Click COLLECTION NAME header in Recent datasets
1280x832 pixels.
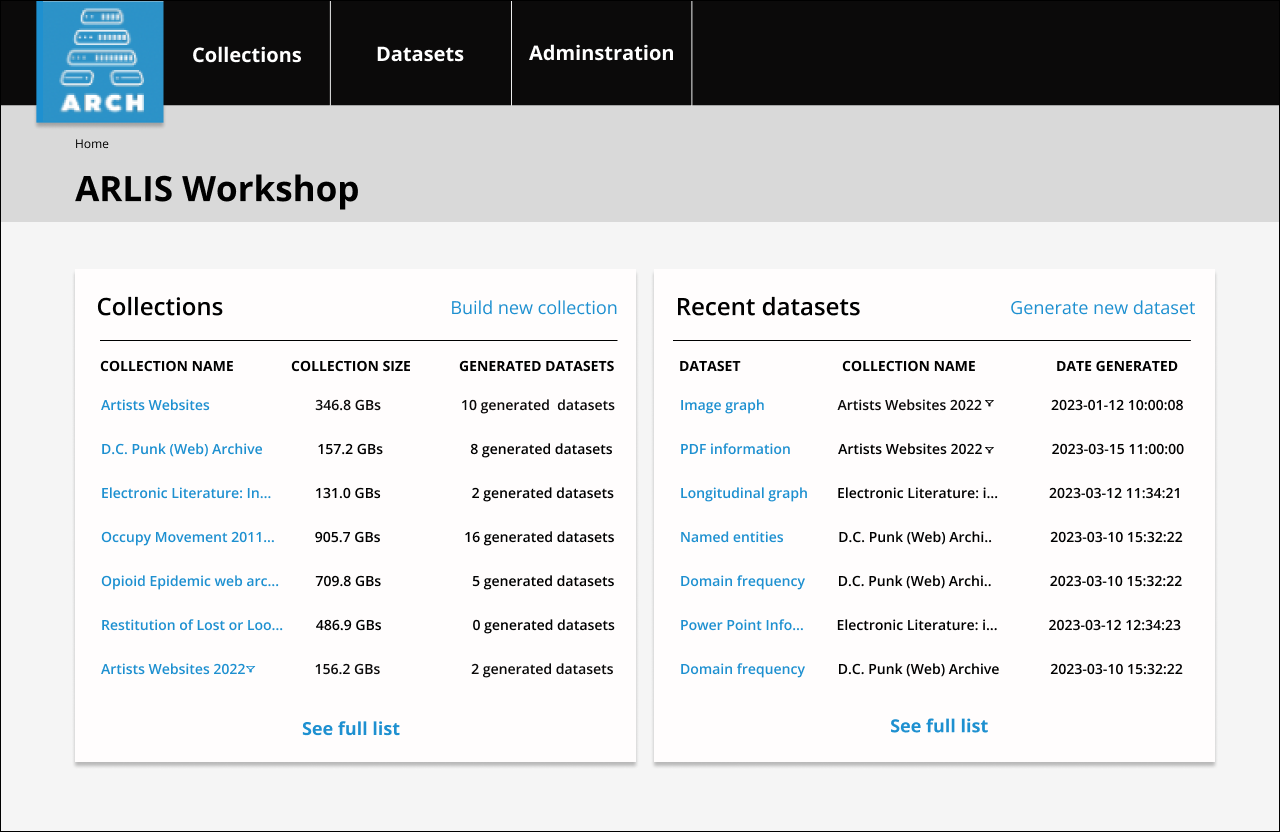(x=909, y=366)
